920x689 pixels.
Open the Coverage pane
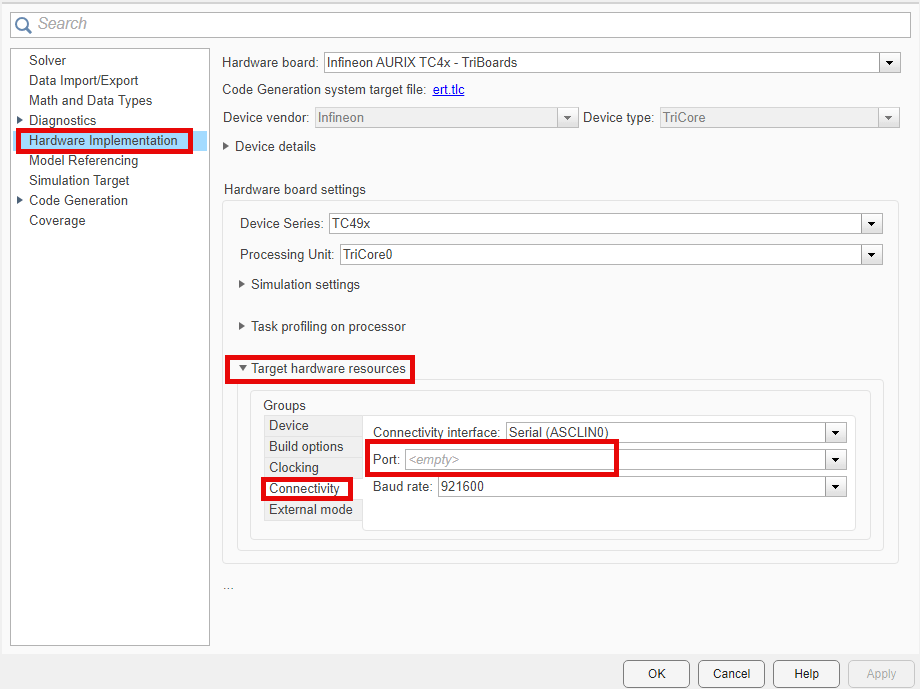tap(57, 221)
